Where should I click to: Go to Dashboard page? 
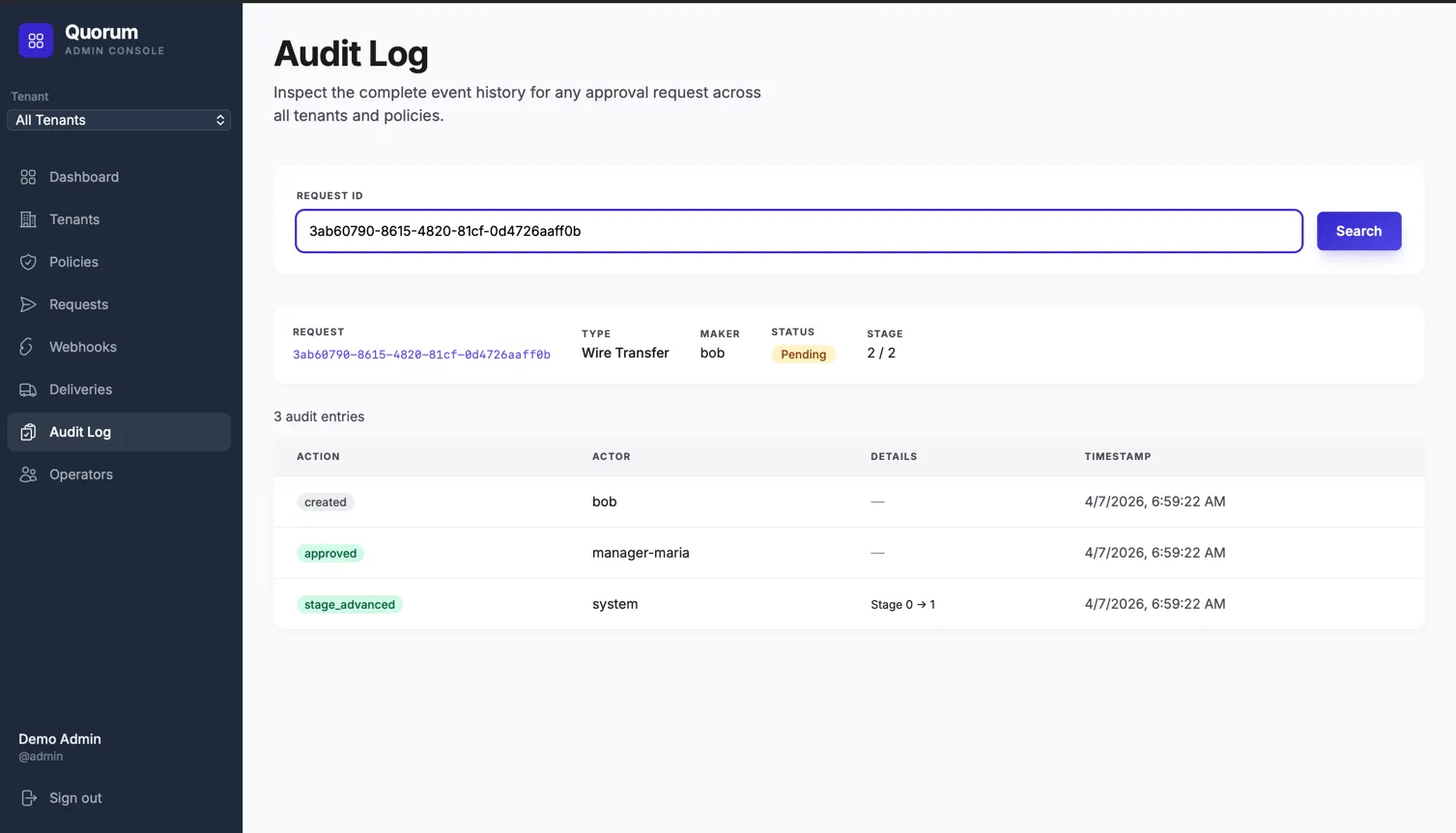coord(119,177)
